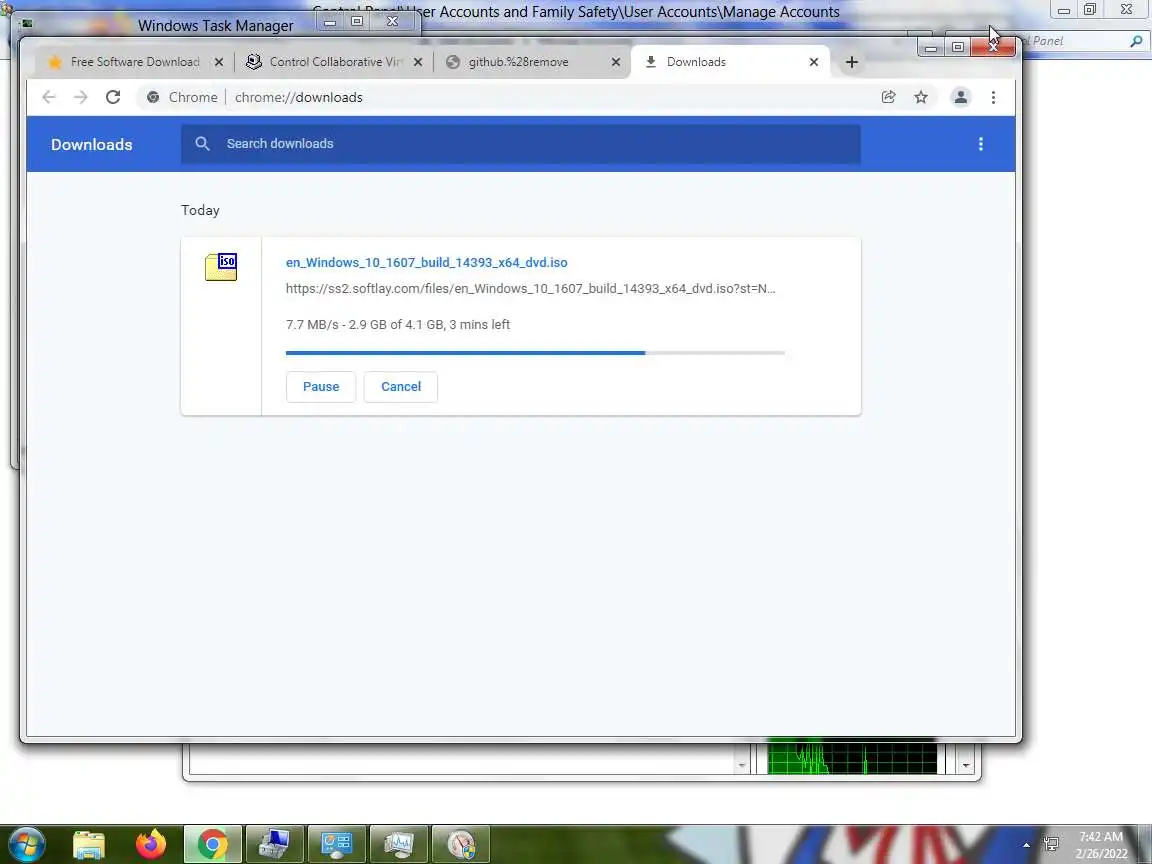The image size is (1152, 864).
Task: Click the softlay.com source URL
Action: (x=530, y=289)
